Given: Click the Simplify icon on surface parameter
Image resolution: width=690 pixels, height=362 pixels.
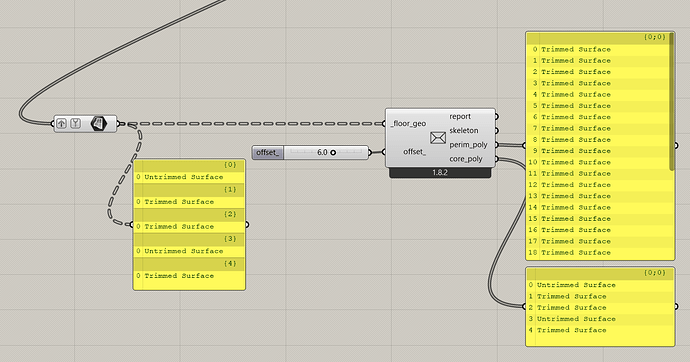Looking at the screenshot, I should coord(76,124).
